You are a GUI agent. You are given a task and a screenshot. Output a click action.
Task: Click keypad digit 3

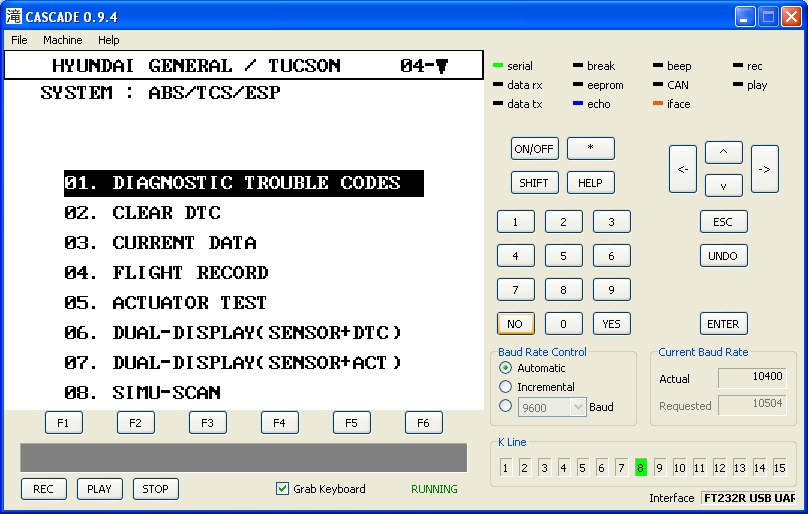pyautogui.click(x=611, y=222)
